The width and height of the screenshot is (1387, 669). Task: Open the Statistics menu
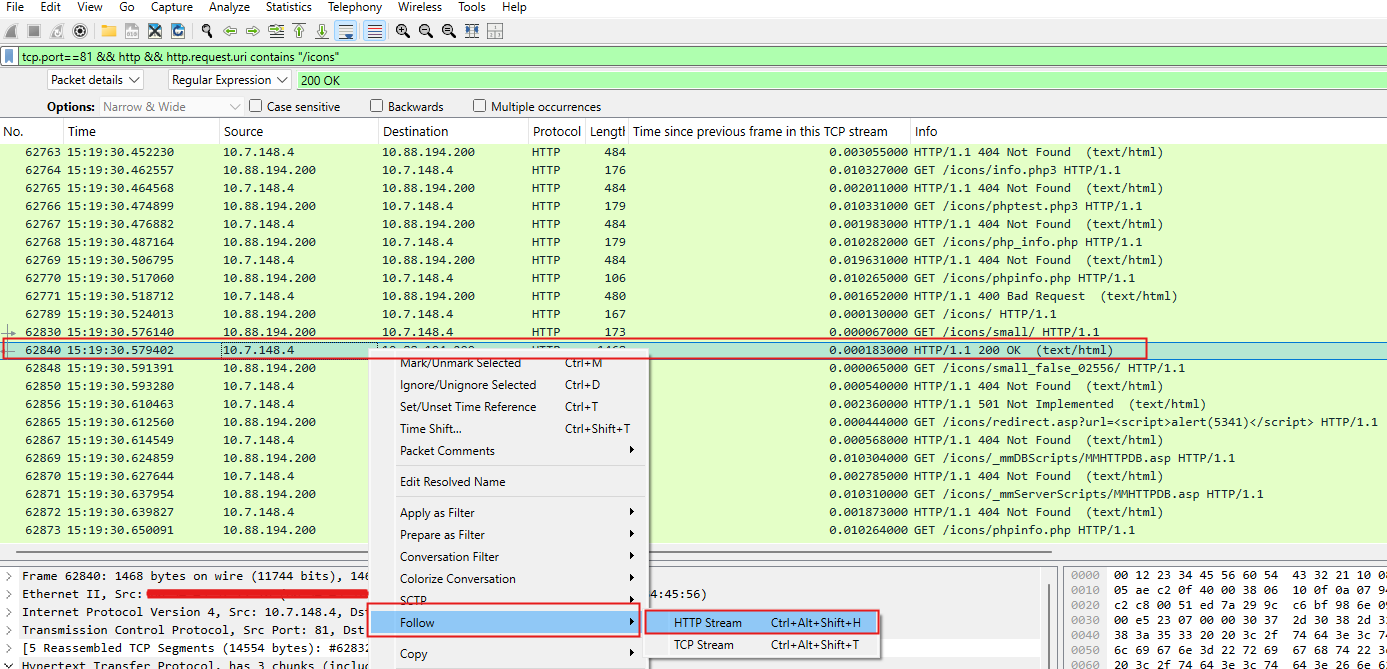[288, 7]
